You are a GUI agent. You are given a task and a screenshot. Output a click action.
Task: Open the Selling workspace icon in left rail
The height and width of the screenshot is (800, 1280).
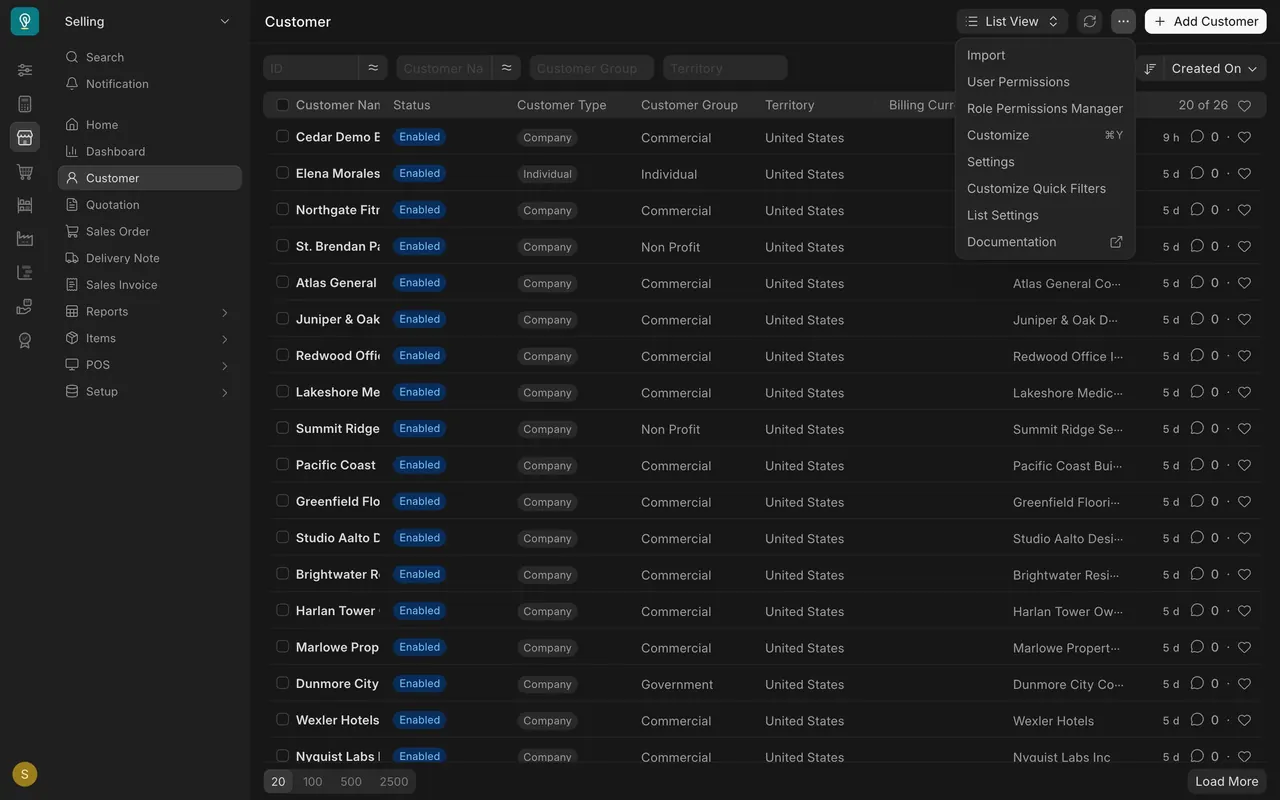(25, 137)
